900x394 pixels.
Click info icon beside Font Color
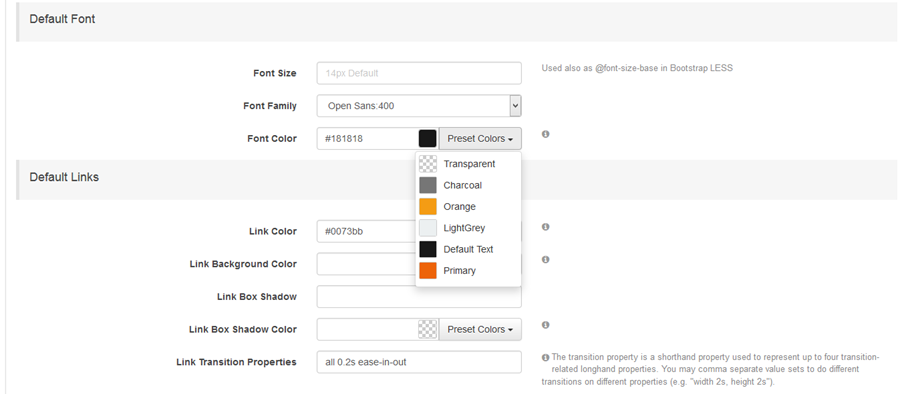click(545, 134)
